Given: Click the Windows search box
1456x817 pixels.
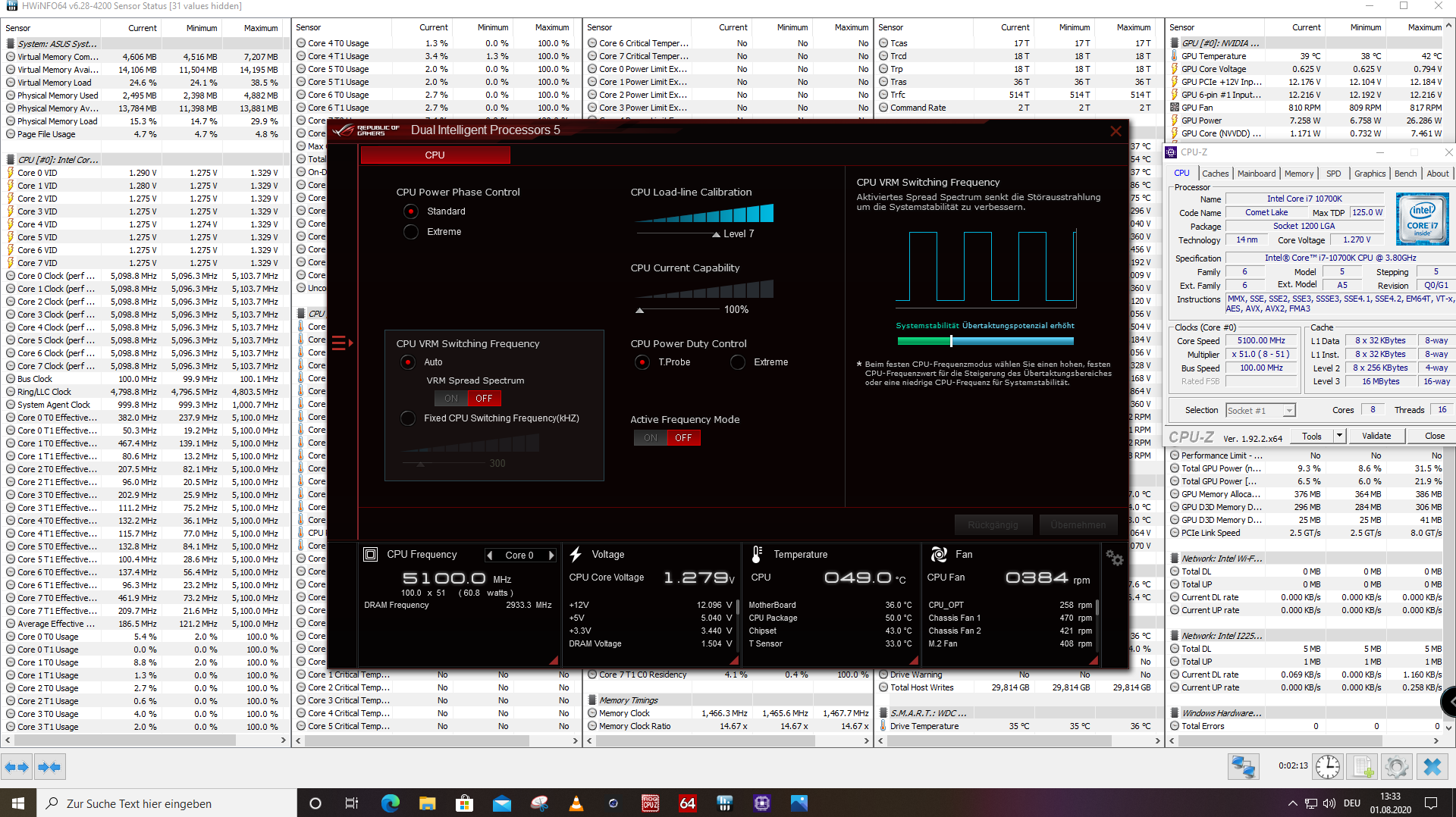Looking at the screenshot, I should tap(166, 803).
